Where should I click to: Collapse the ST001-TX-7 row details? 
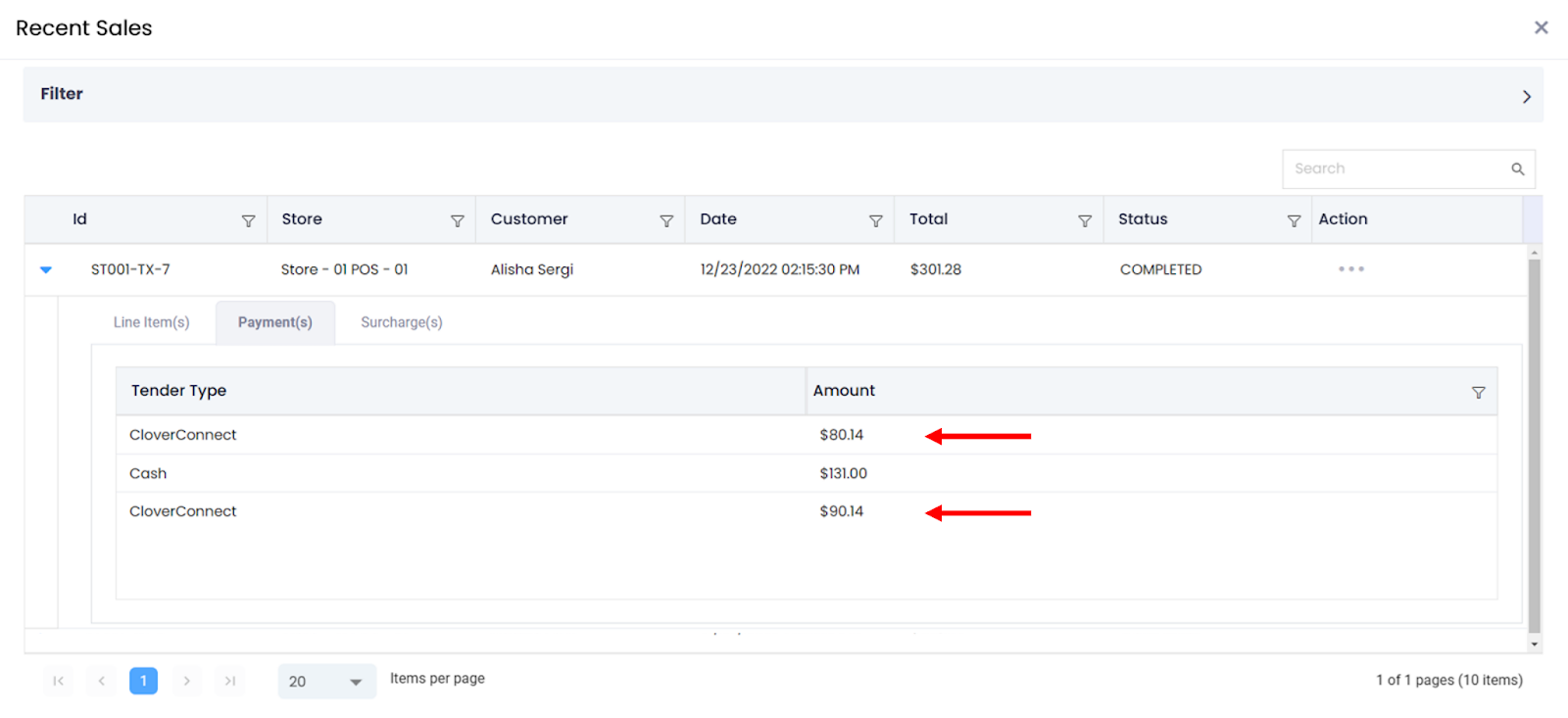pos(46,269)
